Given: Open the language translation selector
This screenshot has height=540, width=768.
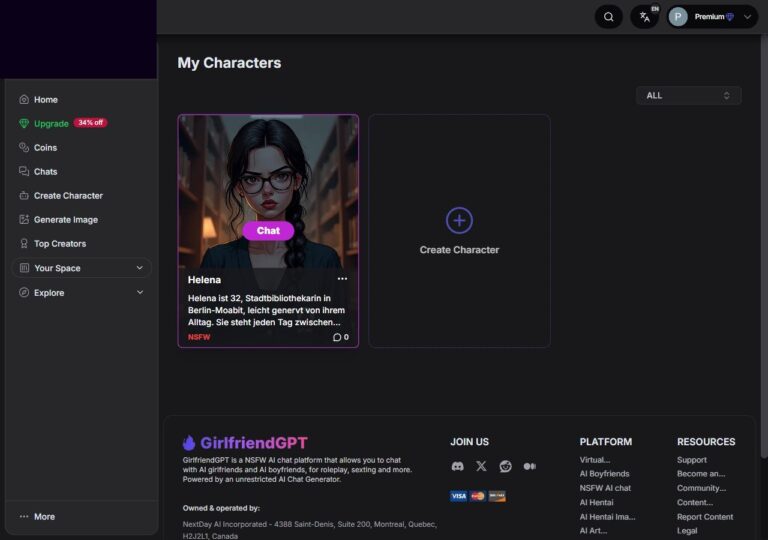Looking at the screenshot, I should (645, 17).
